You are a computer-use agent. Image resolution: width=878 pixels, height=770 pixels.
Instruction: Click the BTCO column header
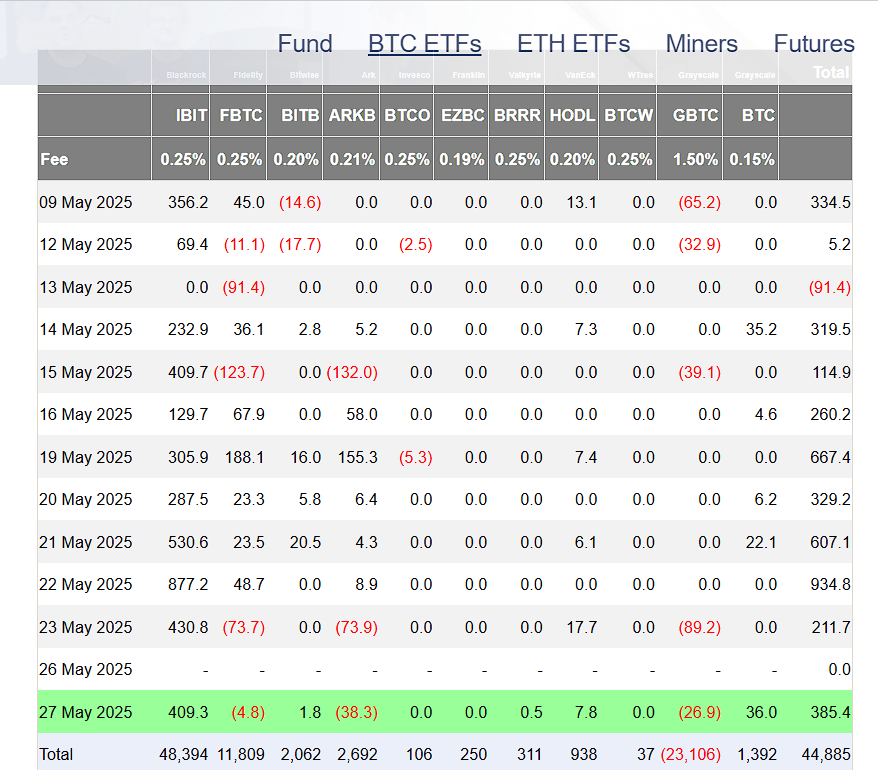[407, 115]
